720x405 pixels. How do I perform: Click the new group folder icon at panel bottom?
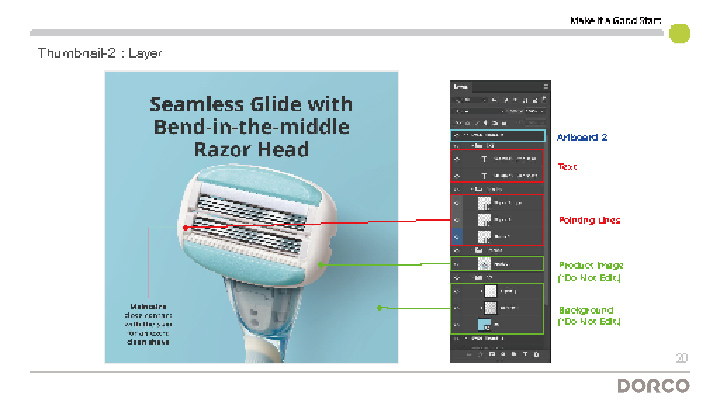(514, 354)
